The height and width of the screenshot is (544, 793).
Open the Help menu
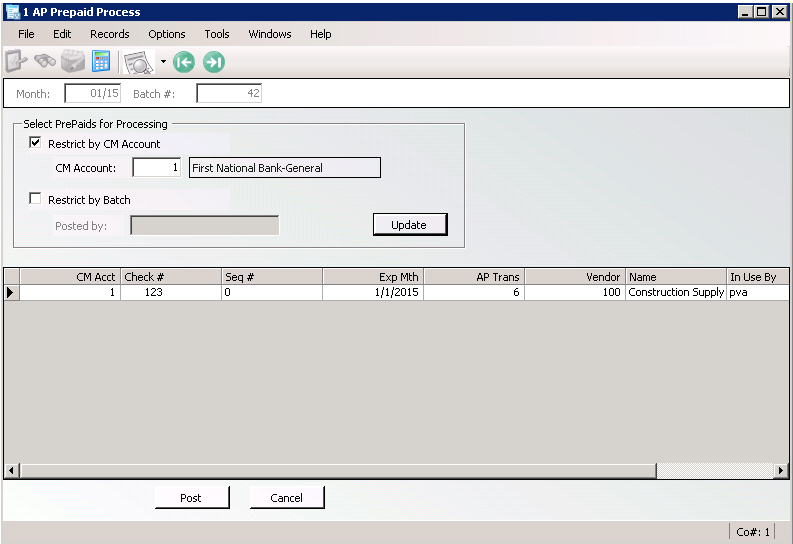(321, 34)
